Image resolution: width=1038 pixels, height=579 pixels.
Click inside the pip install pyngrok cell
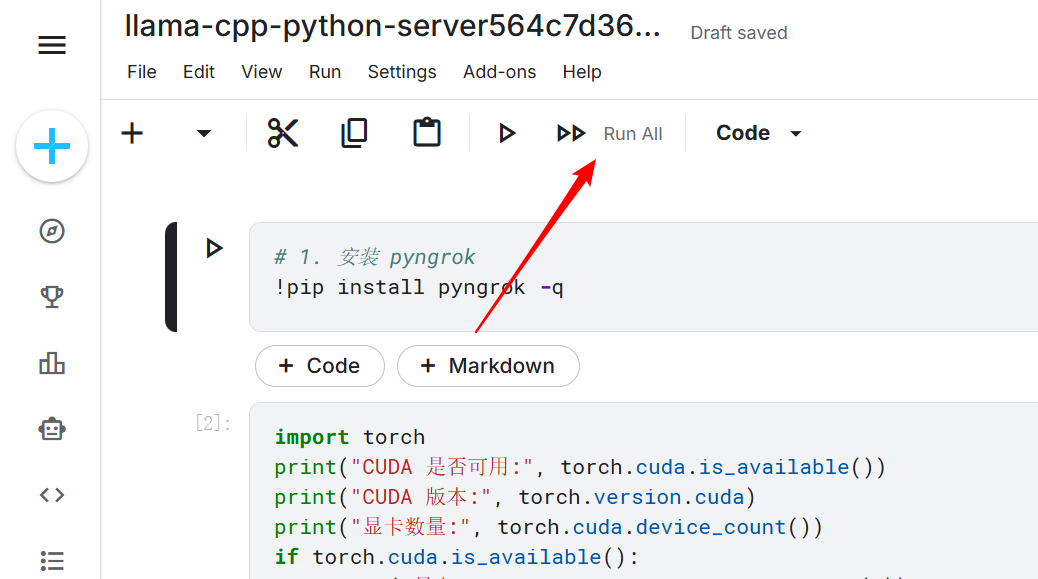pos(643,277)
